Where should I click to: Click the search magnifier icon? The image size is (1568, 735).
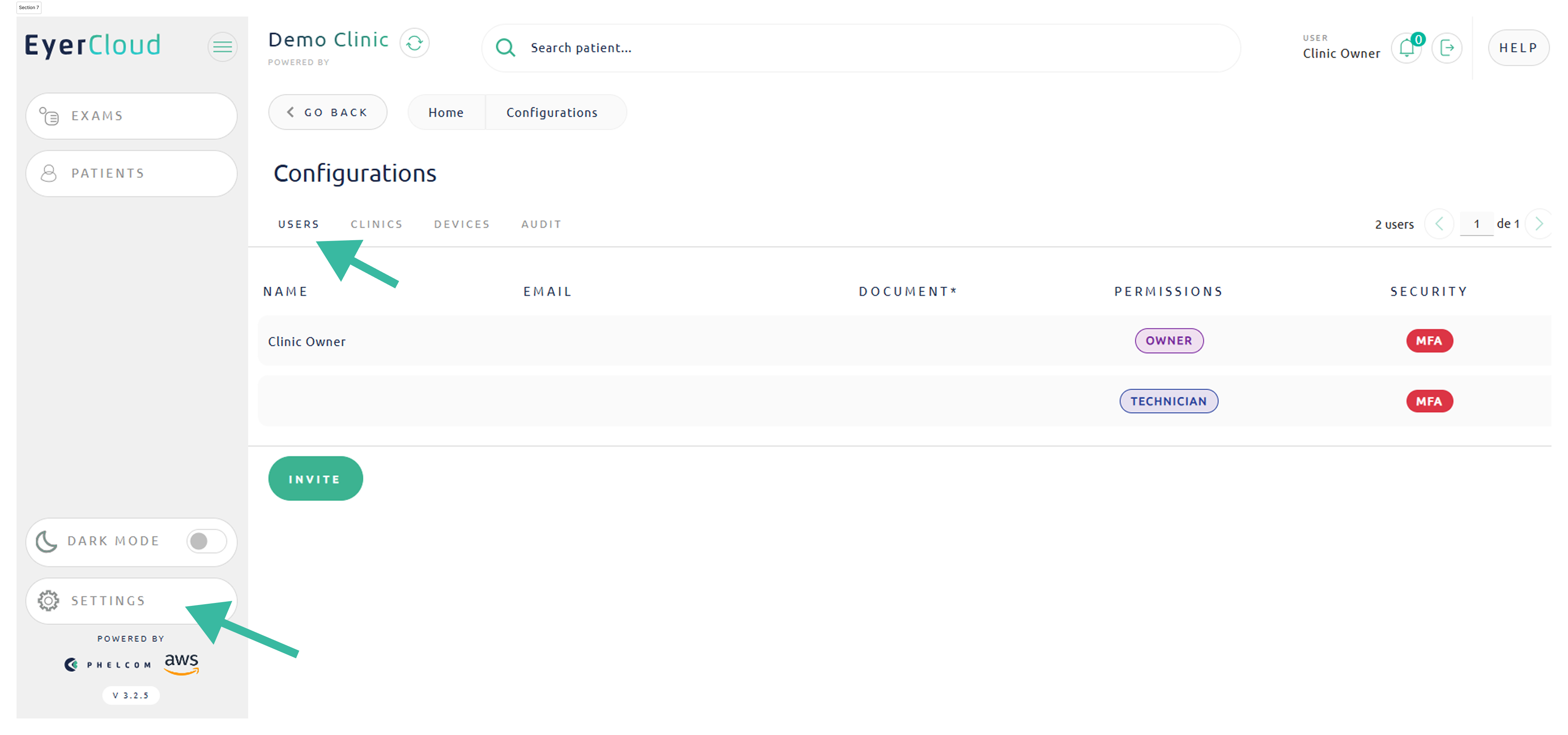pyautogui.click(x=505, y=47)
